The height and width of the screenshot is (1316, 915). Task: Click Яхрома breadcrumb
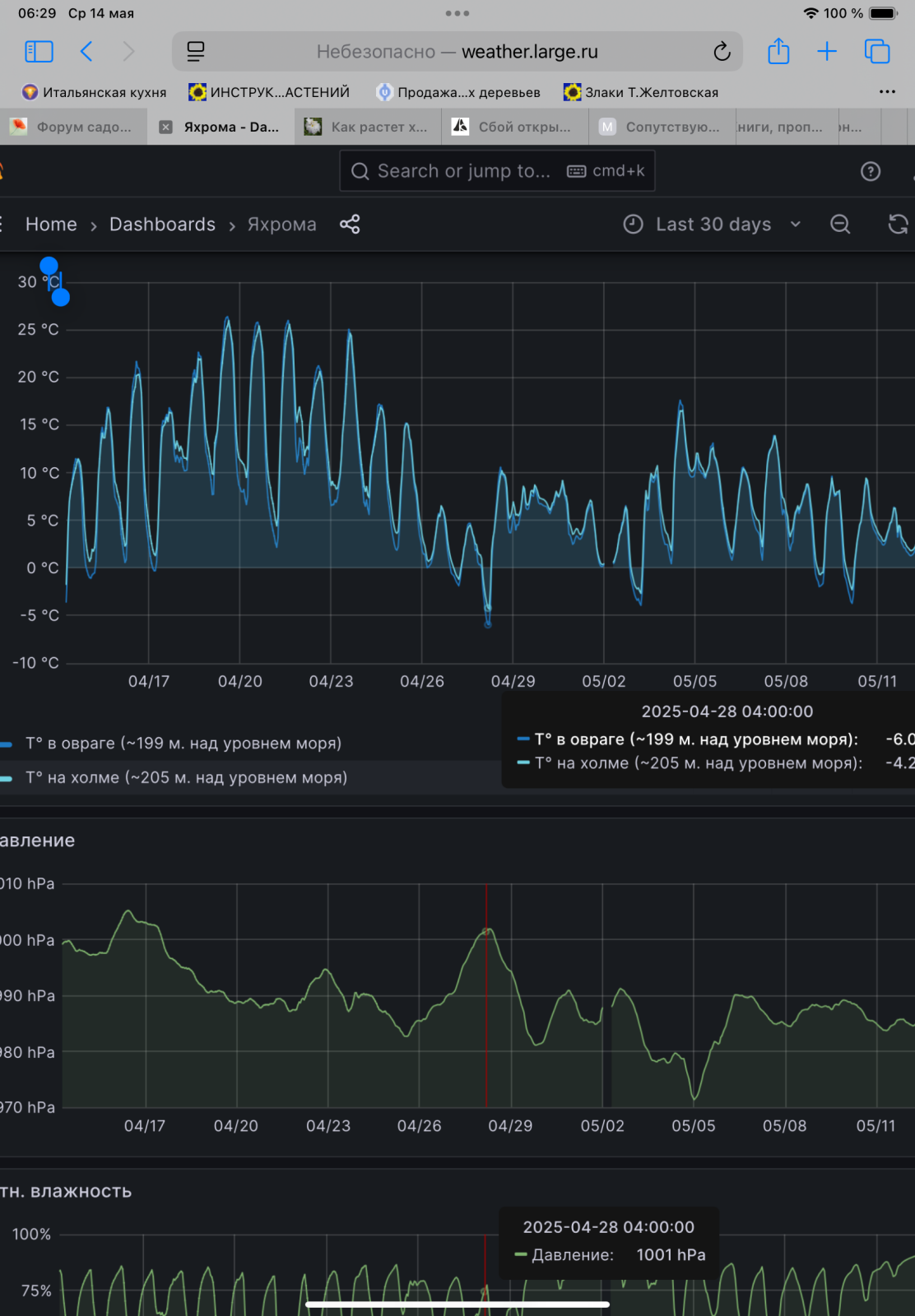click(x=282, y=225)
